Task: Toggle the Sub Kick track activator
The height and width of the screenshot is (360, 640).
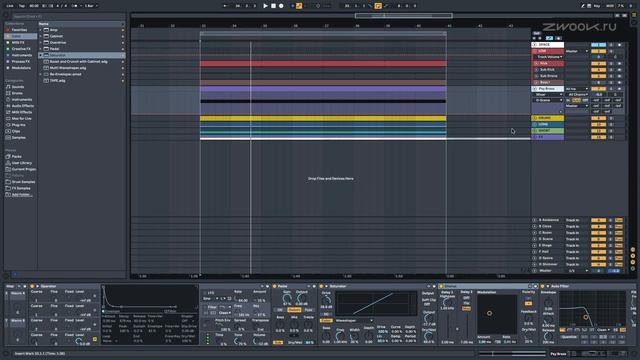Action: click(x=598, y=70)
